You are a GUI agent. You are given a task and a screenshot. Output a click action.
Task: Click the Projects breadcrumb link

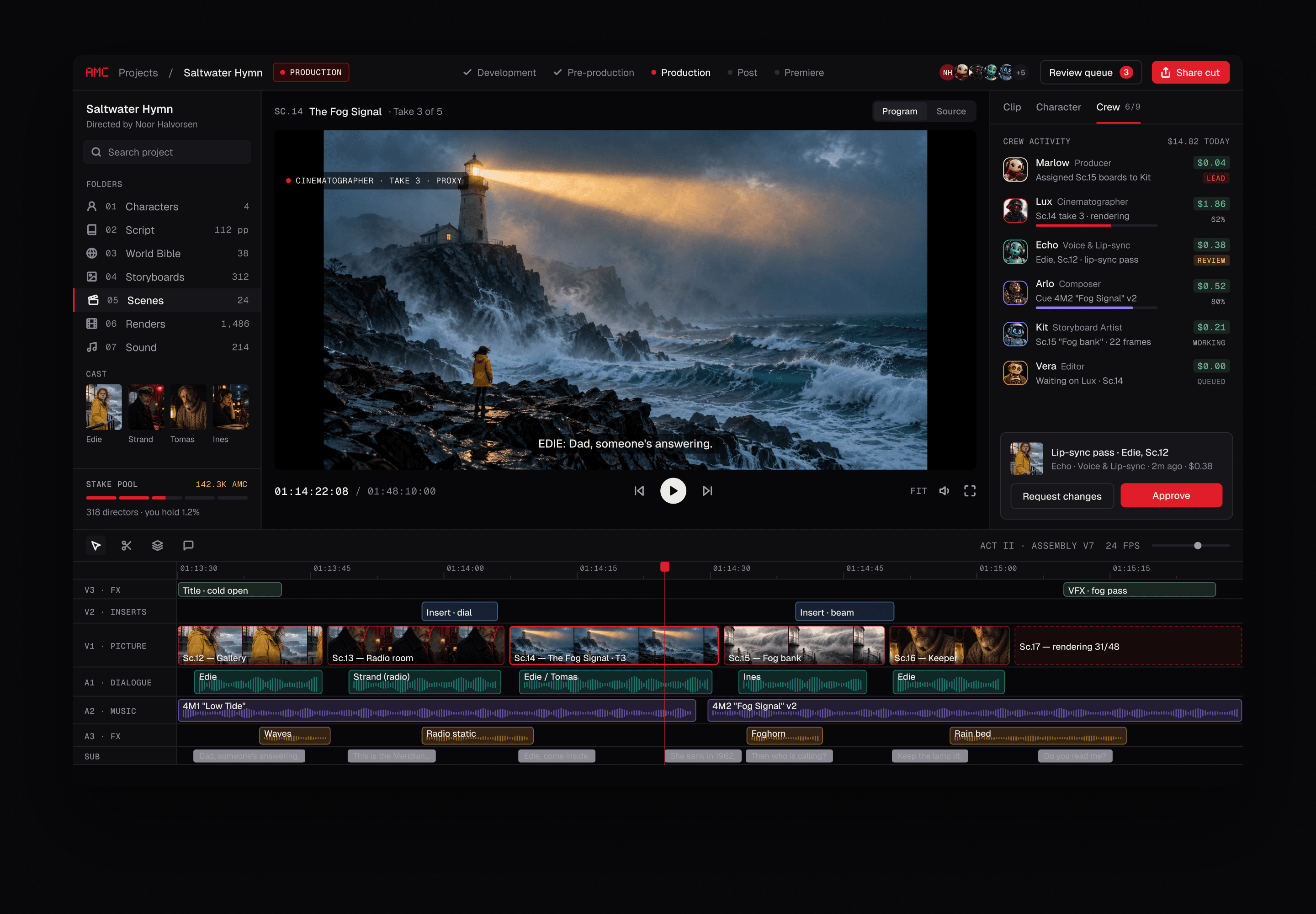(x=138, y=73)
